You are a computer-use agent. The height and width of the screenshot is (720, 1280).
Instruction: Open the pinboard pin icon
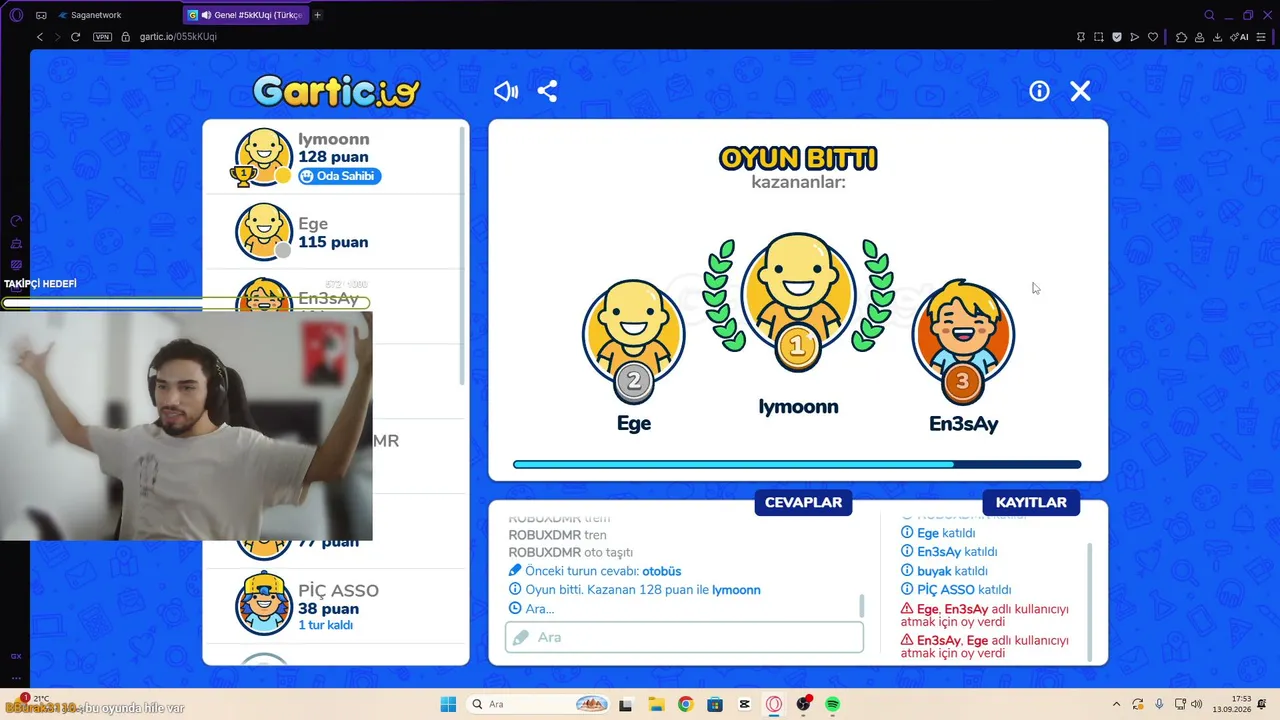click(1081, 37)
